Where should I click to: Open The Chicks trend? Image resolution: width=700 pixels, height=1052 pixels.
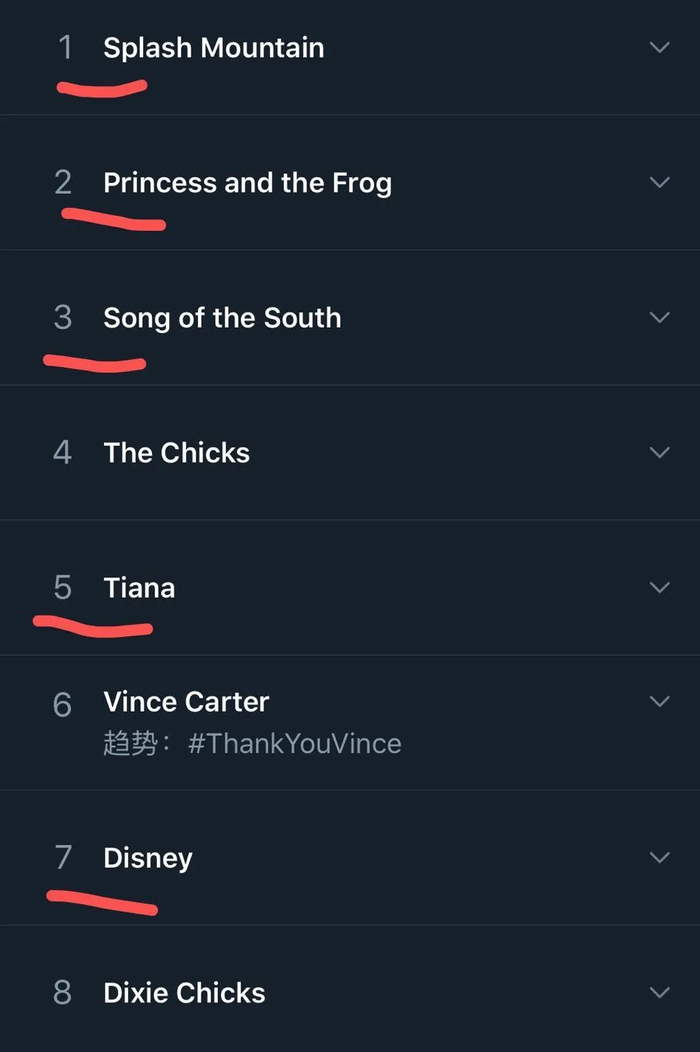point(176,453)
